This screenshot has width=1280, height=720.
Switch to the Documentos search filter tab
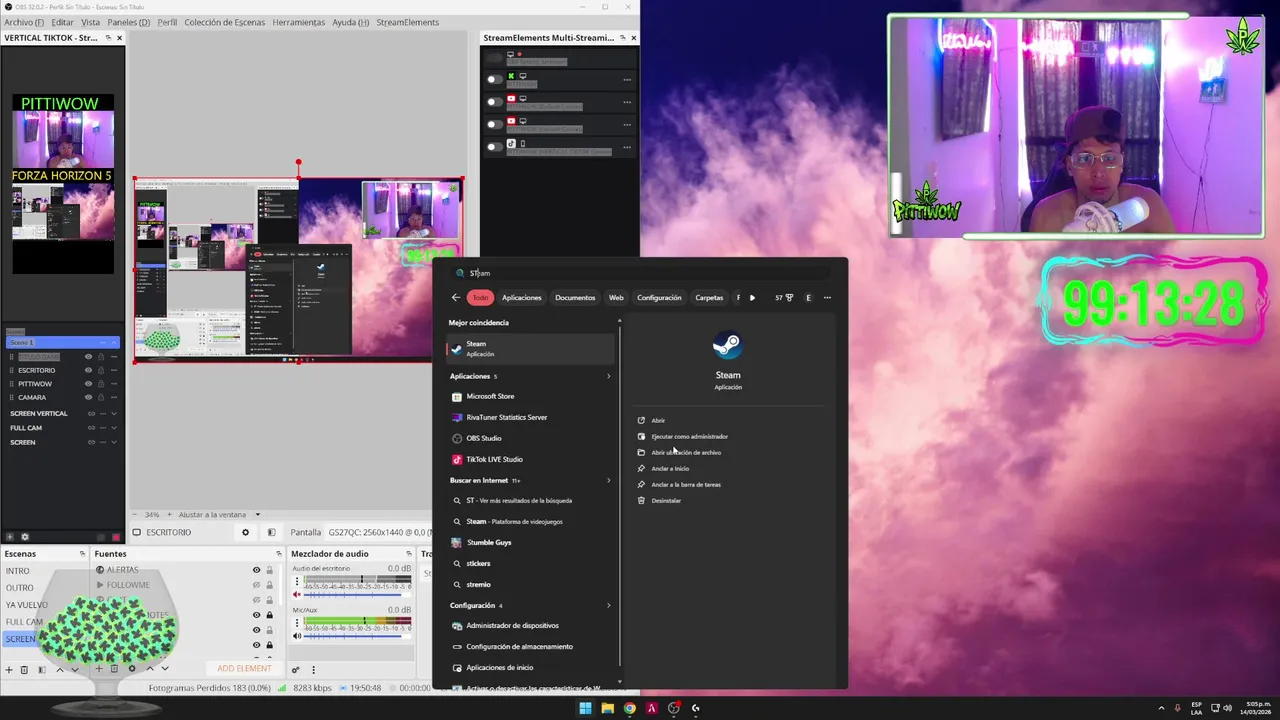pyautogui.click(x=575, y=297)
